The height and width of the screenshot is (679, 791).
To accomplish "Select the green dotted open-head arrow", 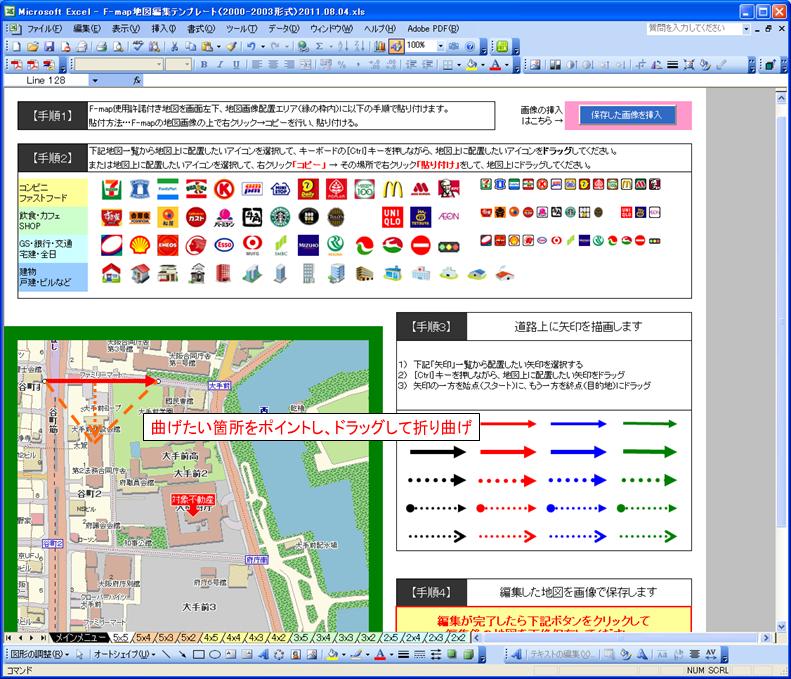I will pos(648,536).
